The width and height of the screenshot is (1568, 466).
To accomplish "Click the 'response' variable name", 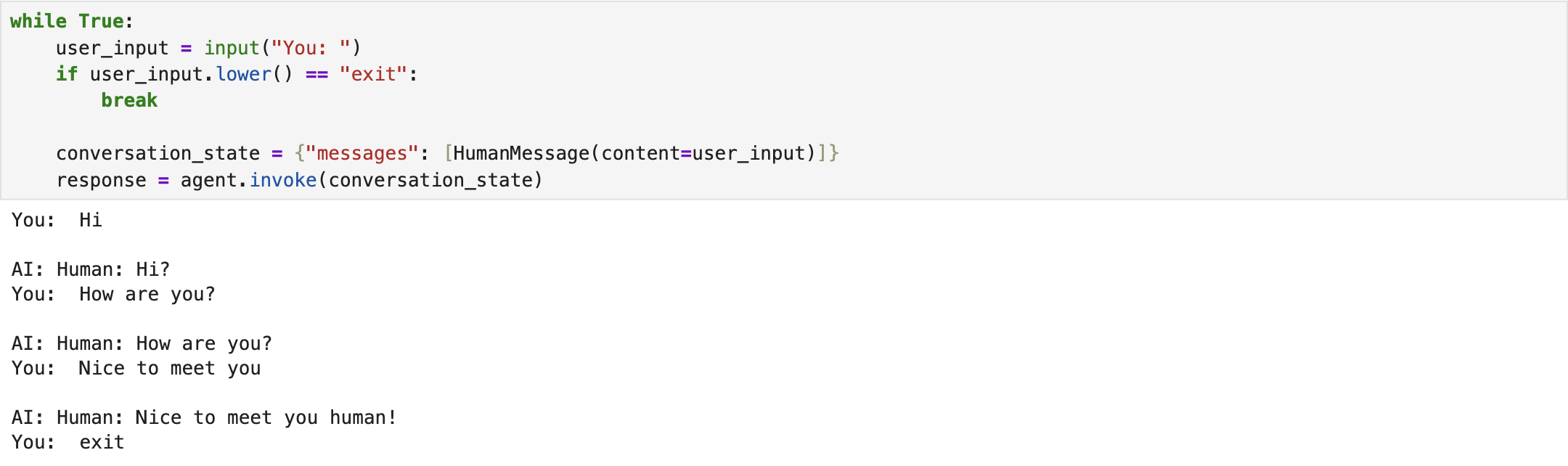I will tap(101, 180).
